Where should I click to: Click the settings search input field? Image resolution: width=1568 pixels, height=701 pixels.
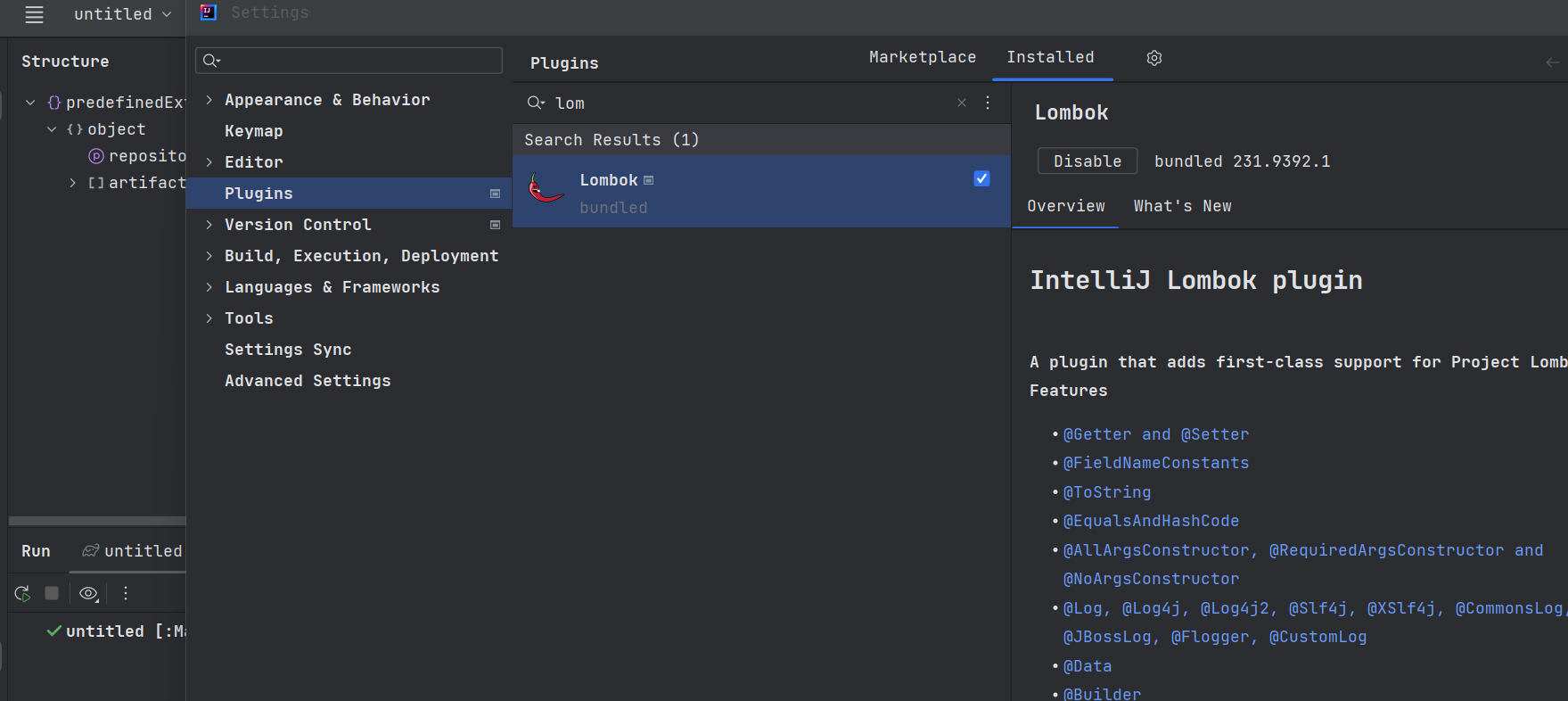(x=357, y=61)
